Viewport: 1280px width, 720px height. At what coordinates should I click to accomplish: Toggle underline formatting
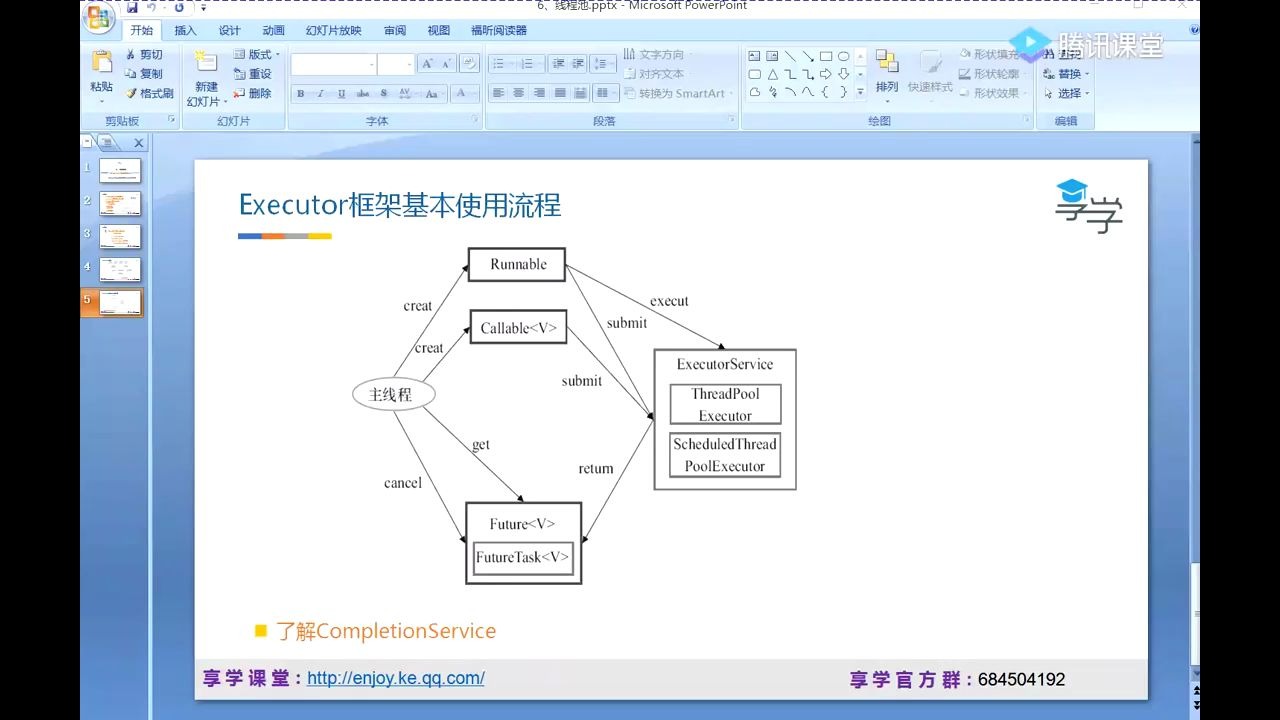(x=341, y=94)
